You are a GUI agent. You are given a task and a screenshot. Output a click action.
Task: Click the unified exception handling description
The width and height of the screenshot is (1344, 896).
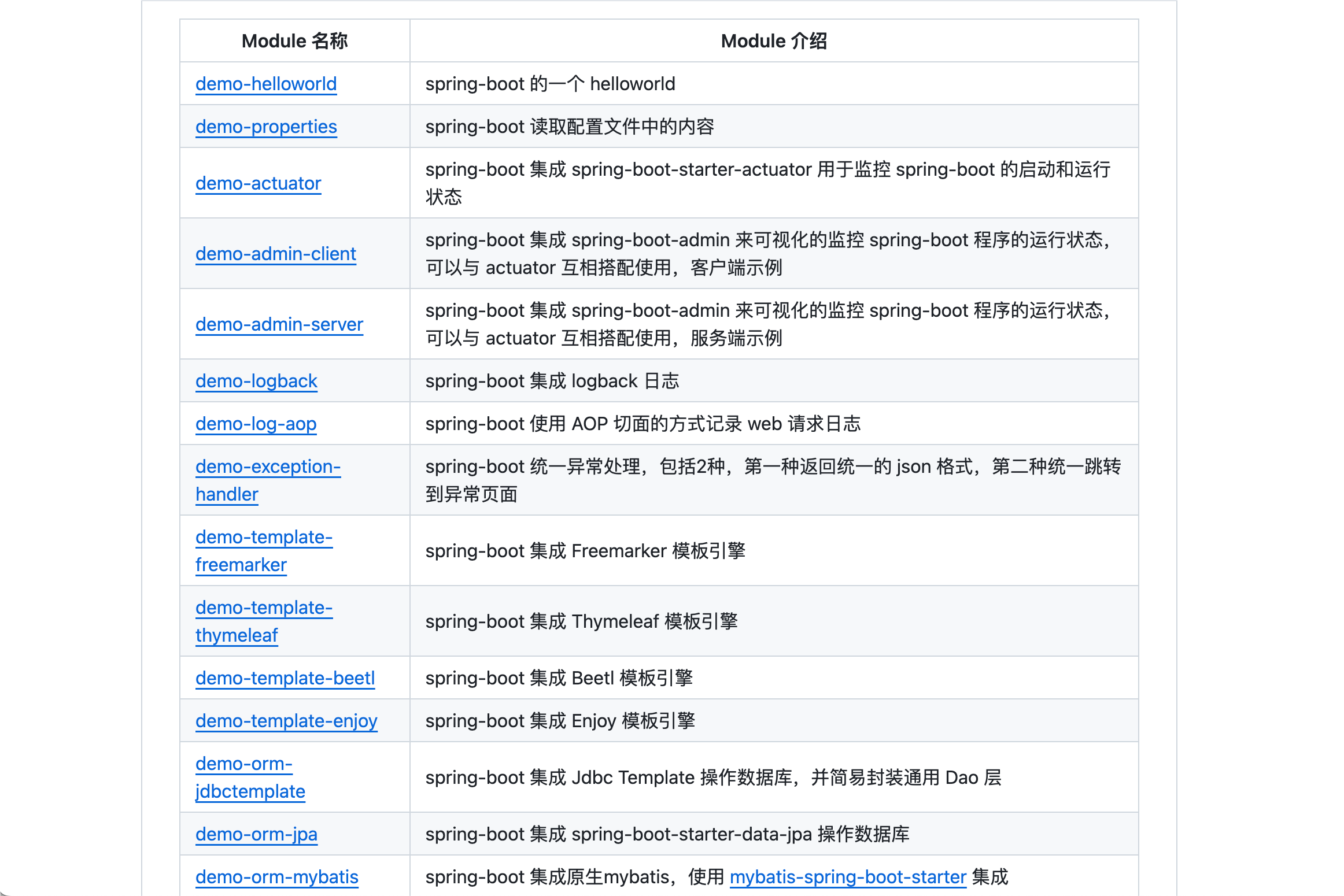point(774,480)
